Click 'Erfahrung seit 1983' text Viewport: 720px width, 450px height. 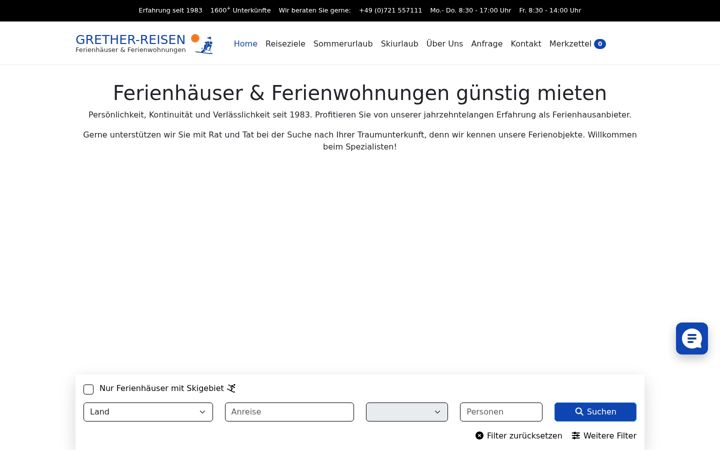(x=170, y=11)
